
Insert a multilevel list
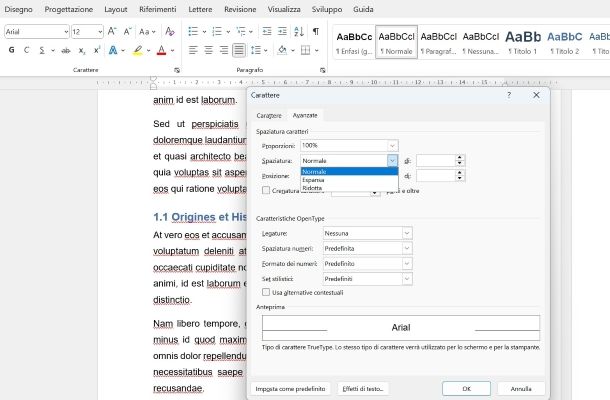[241, 32]
